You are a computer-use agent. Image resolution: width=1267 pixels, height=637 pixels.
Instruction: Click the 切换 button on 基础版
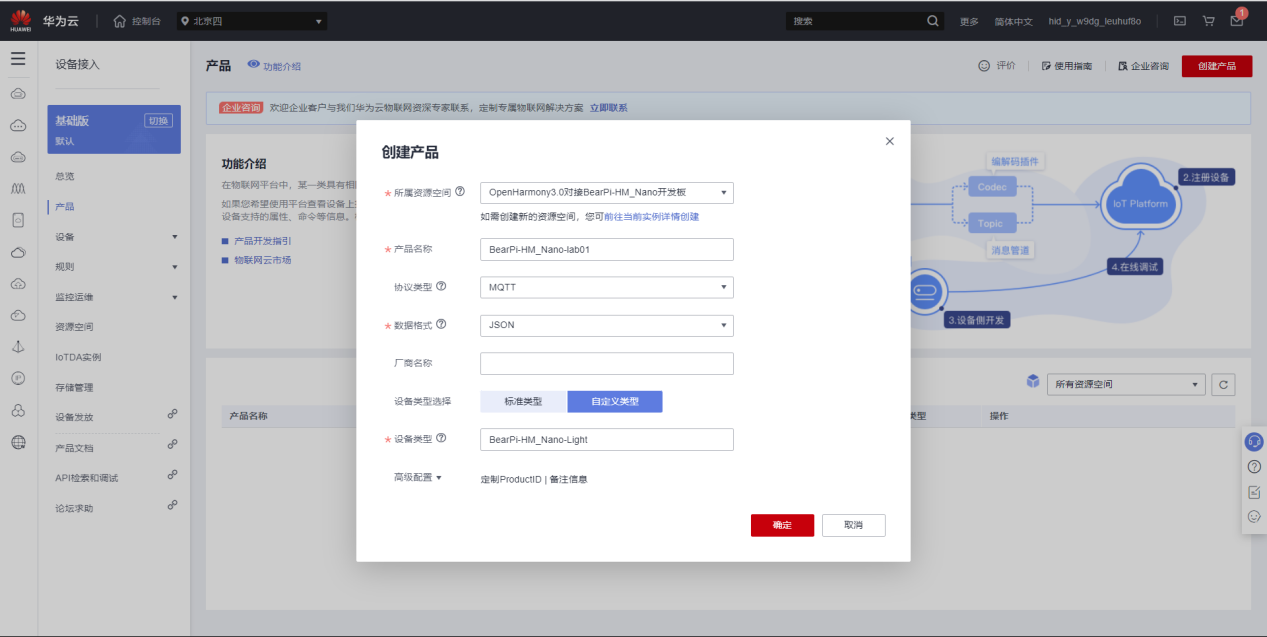coord(158,121)
